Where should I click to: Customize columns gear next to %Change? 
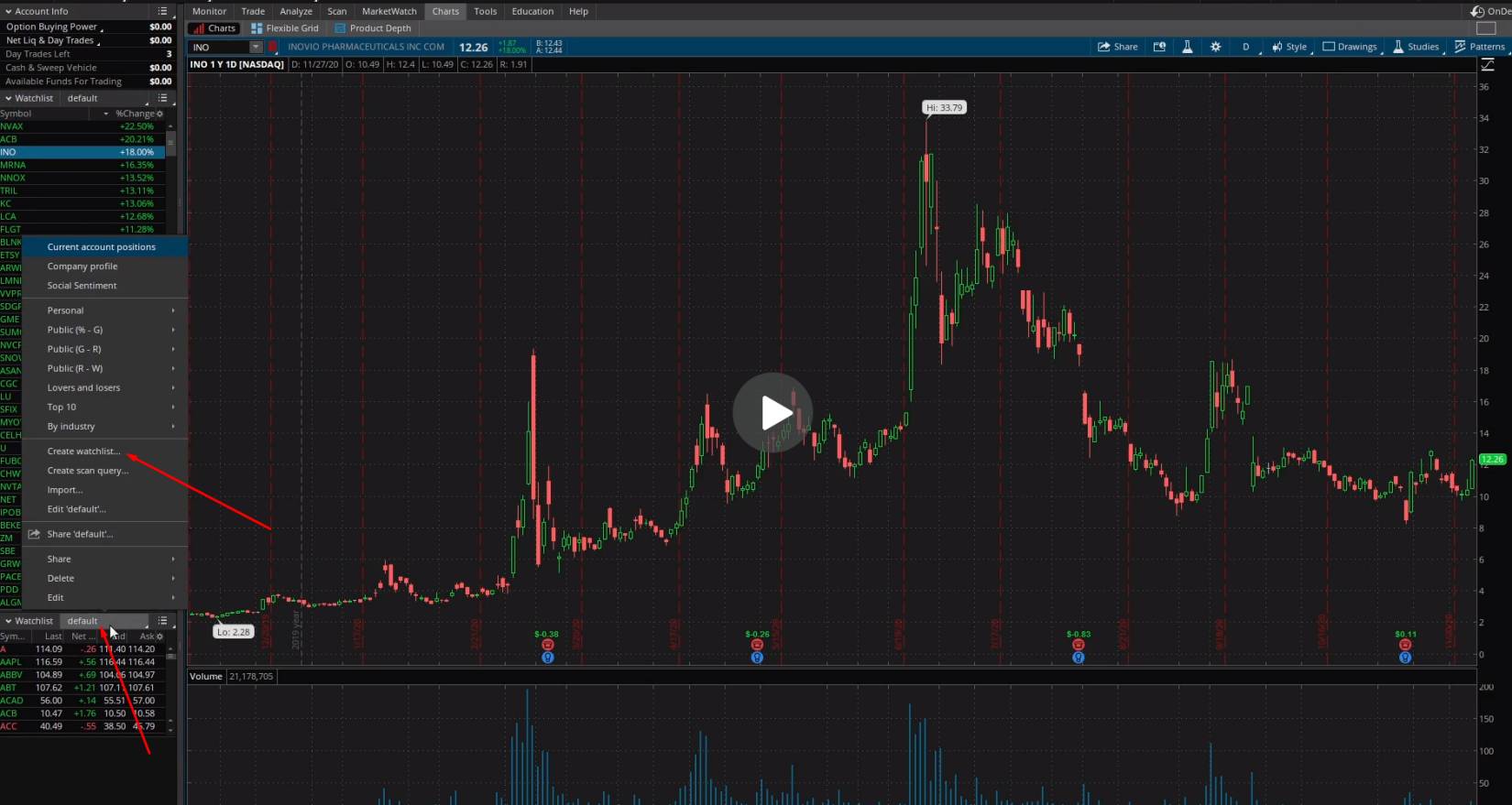159,114
